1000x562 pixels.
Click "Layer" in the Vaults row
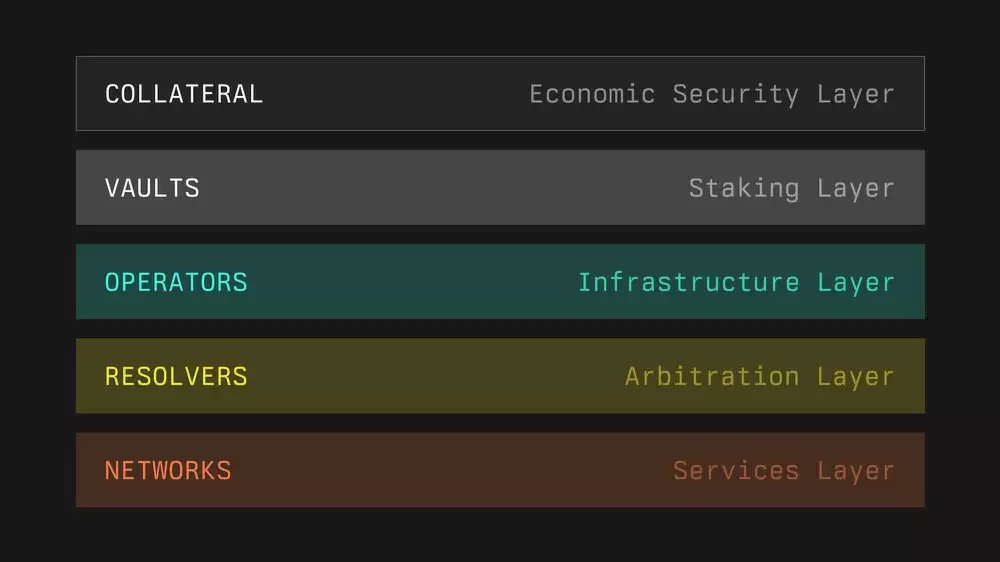[x=856, y=188]
